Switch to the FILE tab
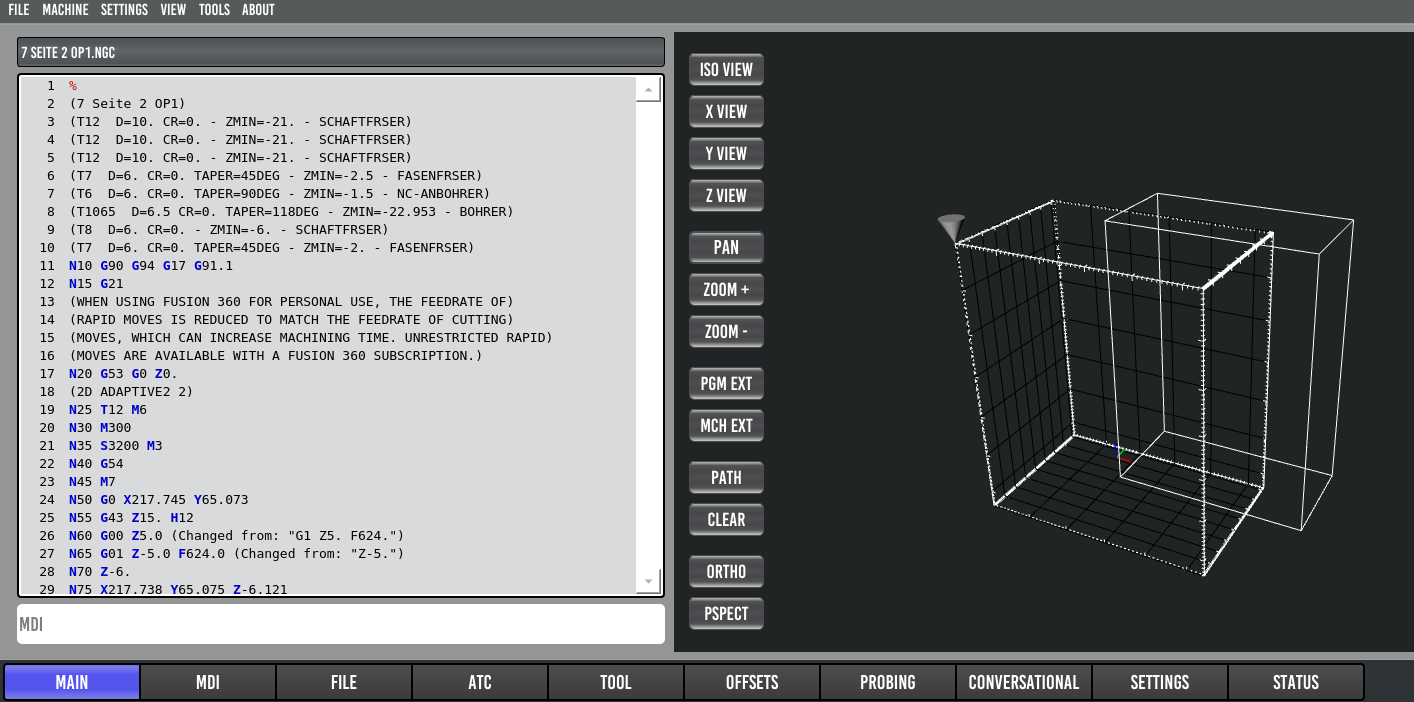The width and height of the screenshot is (1414, 702). [344, 682]
